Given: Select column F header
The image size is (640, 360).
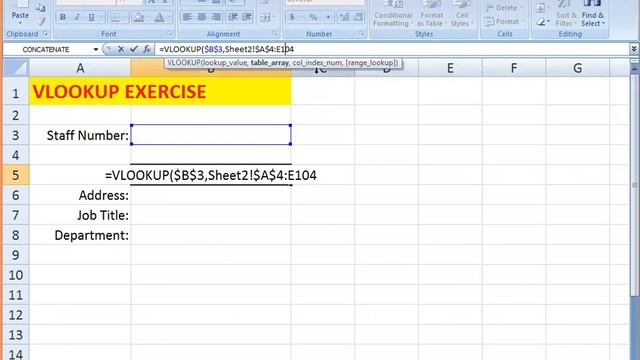Looking at the screenshot, I should coord(514,68).
